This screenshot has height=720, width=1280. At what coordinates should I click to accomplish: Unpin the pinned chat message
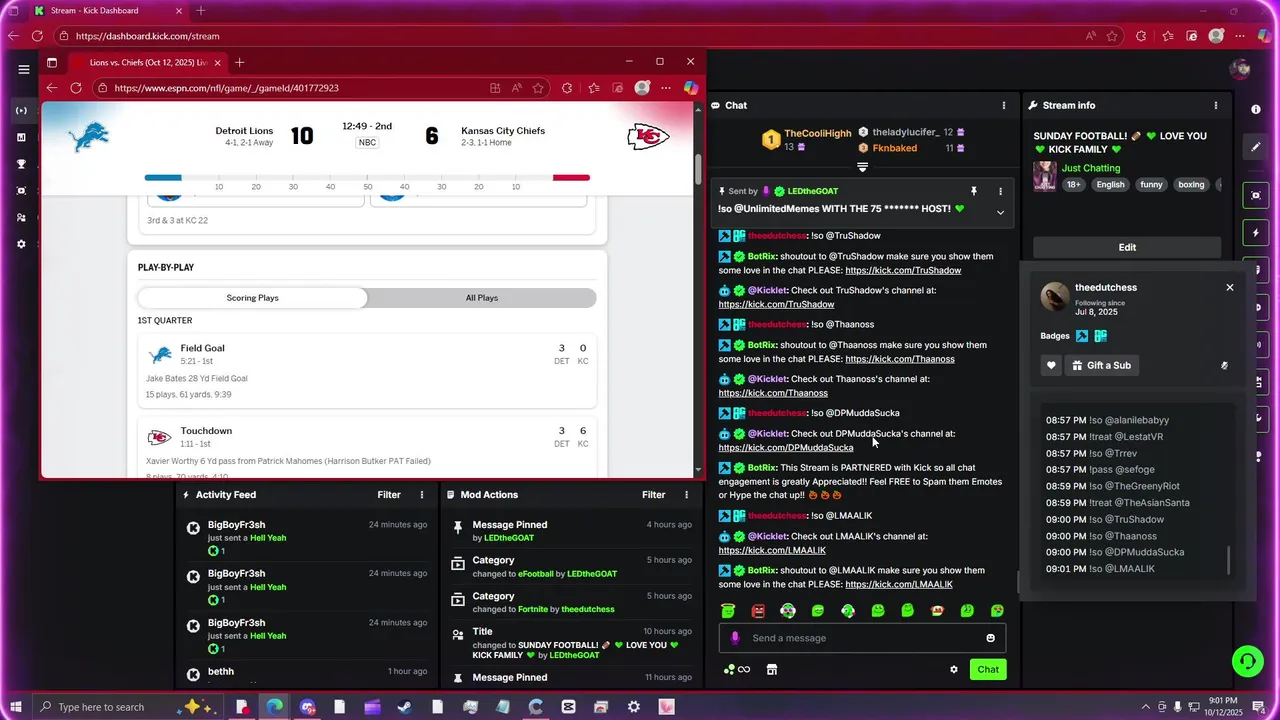tap(973, 191)
